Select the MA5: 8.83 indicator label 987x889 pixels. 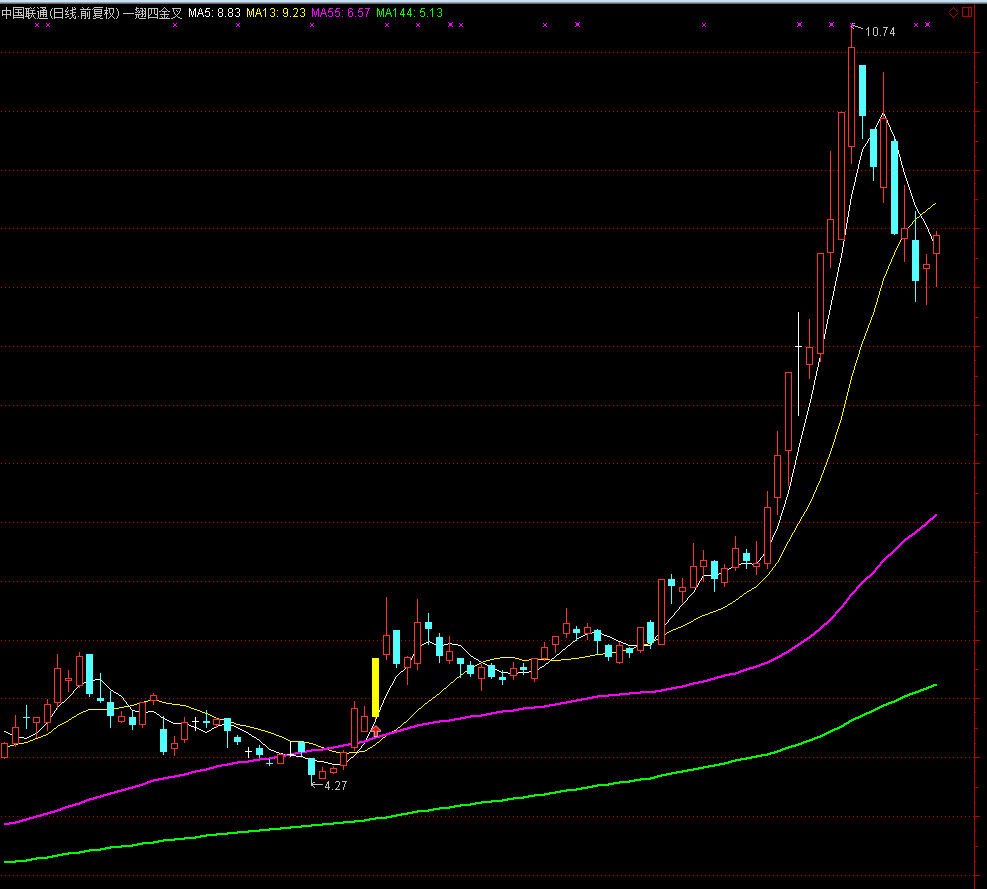pos(214,11)
